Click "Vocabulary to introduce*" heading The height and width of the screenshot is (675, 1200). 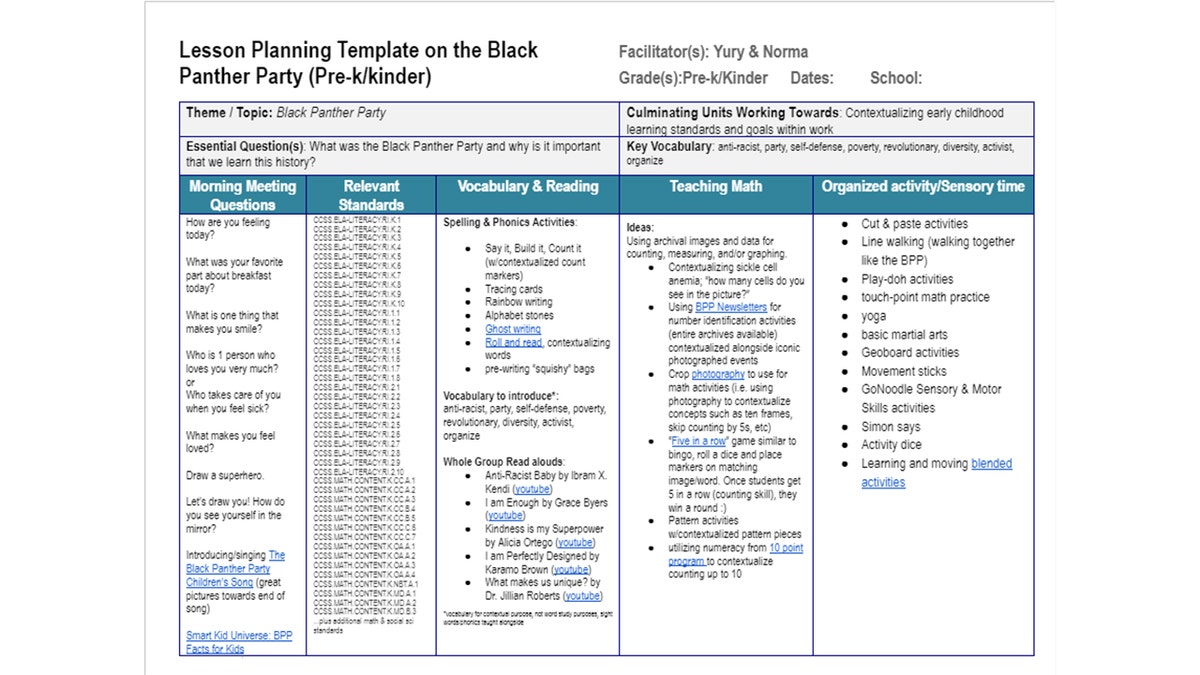pos(501,396)
